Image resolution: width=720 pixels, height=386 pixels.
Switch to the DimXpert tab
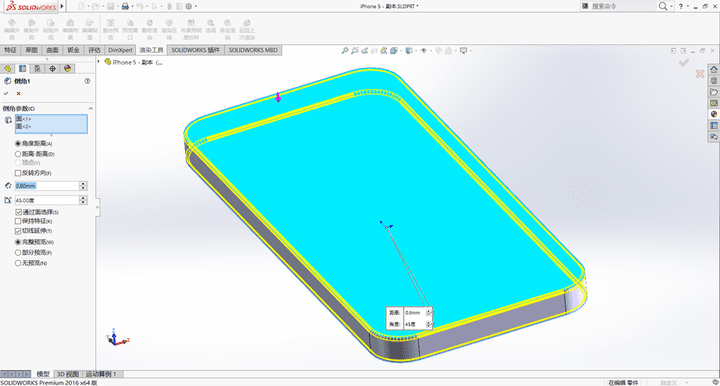coord(120,50)
